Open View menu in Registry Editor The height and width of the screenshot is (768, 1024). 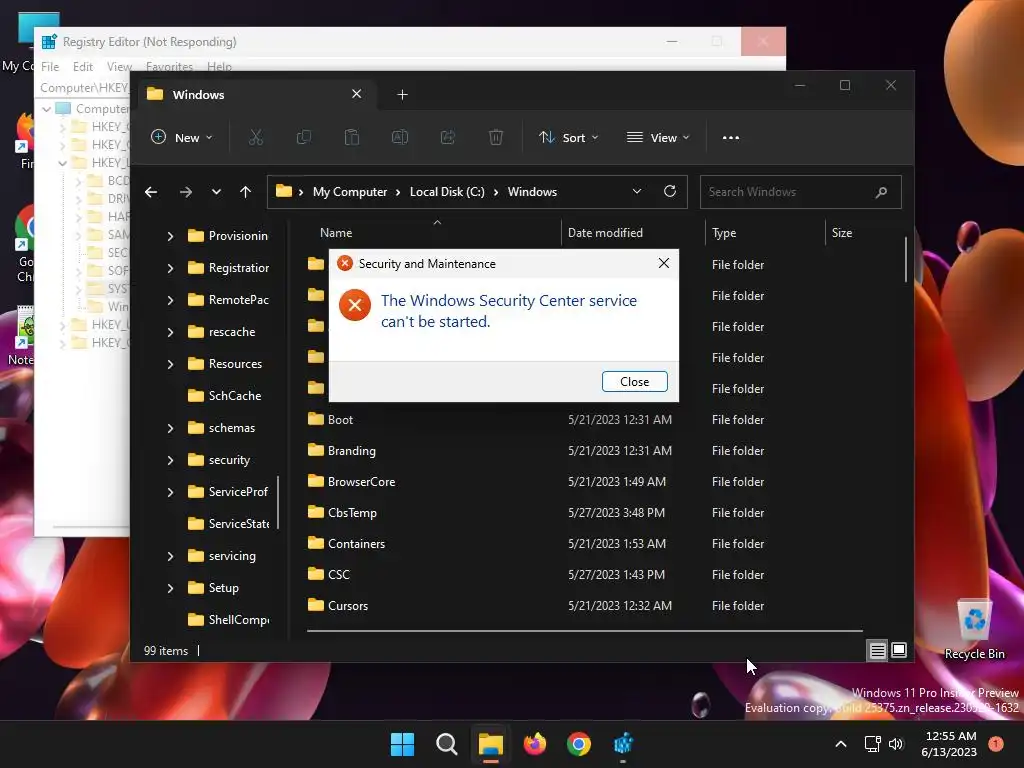pos(119,67)
